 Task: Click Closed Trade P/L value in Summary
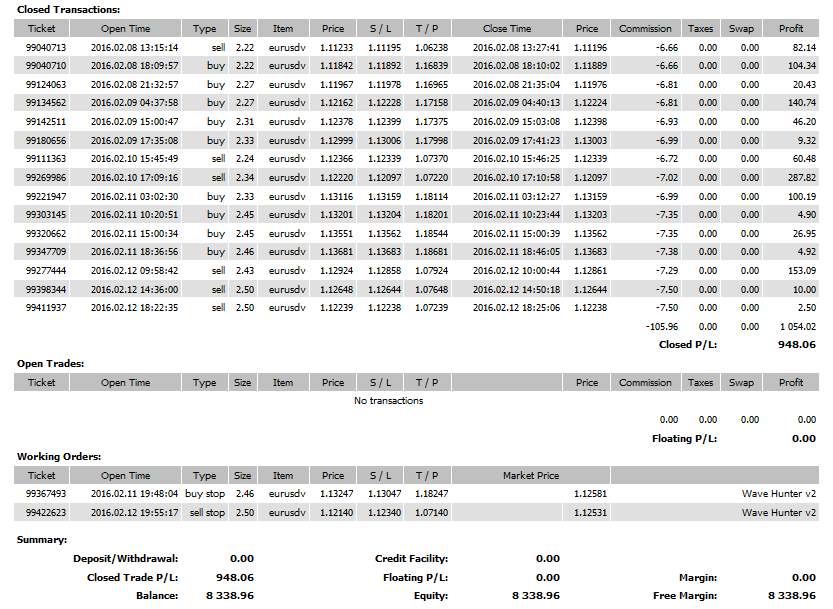[235, 577]
